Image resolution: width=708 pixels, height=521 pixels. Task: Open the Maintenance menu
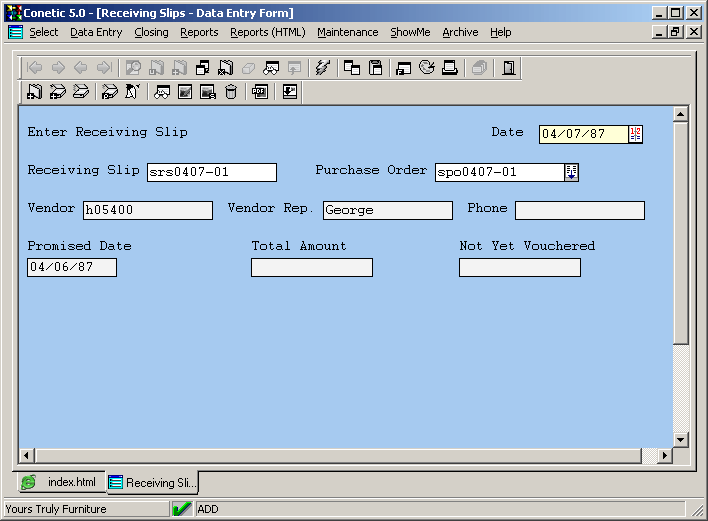[347, 32]
